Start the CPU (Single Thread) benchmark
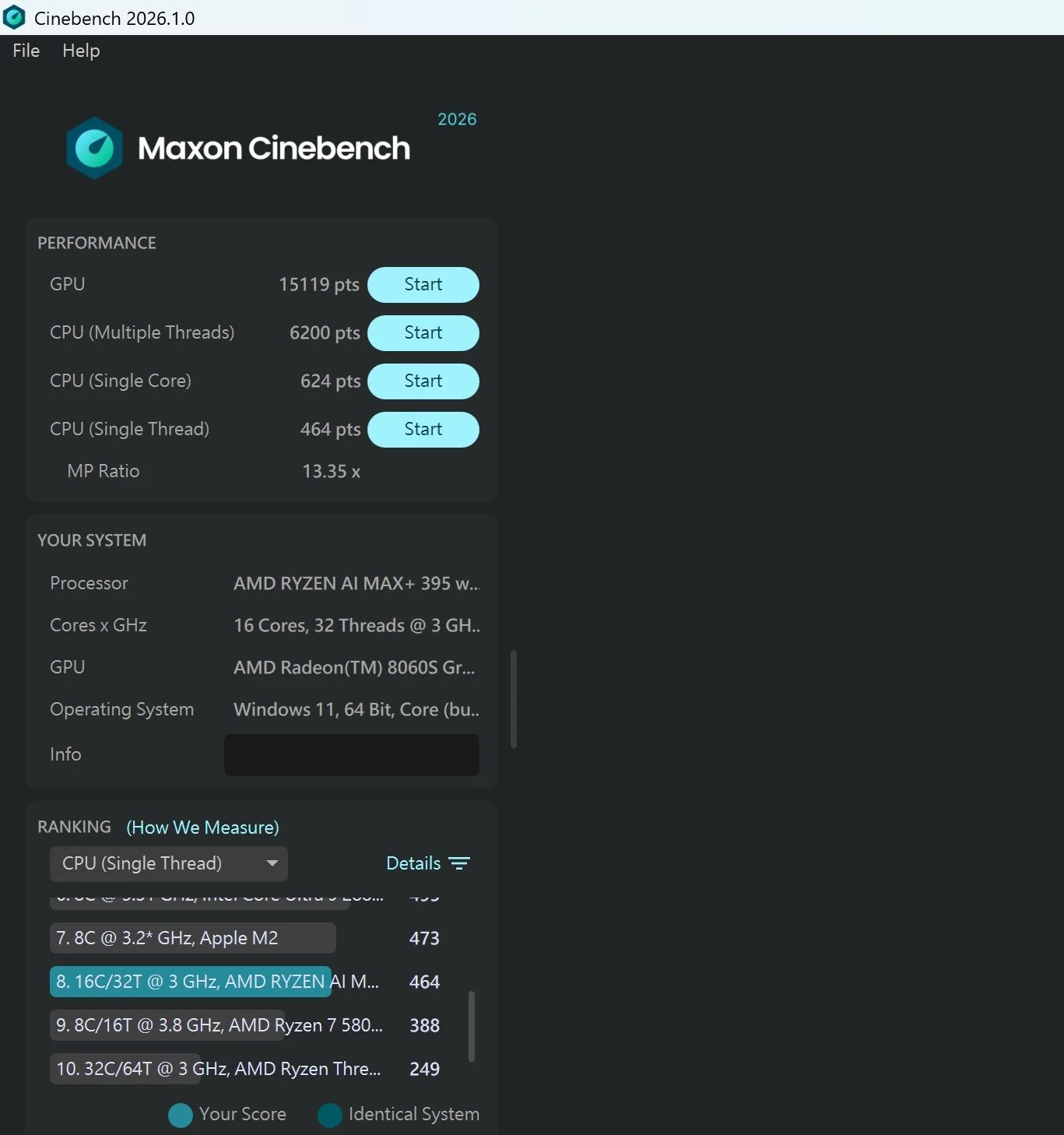 click(x=423, y=430)
